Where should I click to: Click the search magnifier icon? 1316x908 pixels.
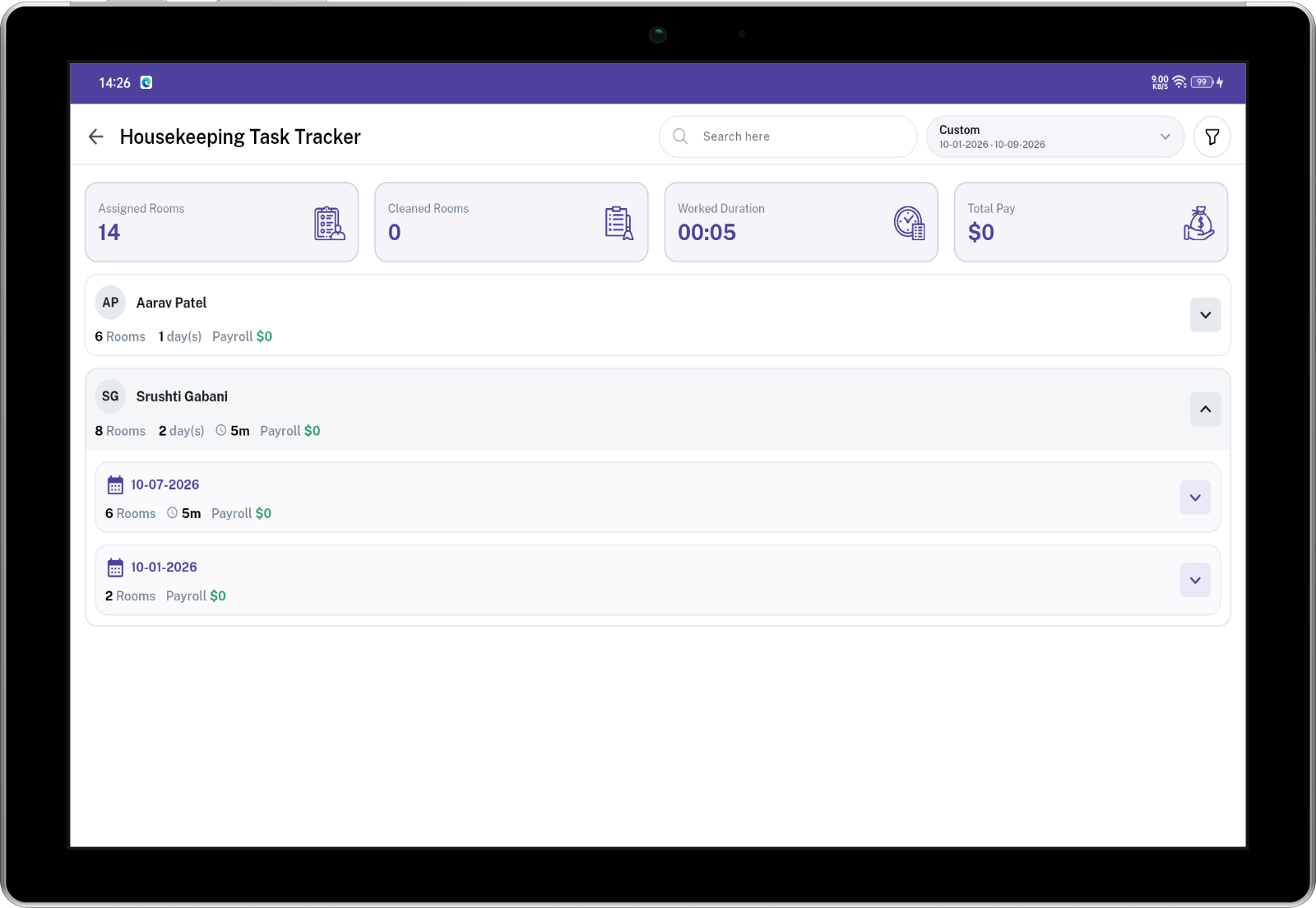(680, 137)
